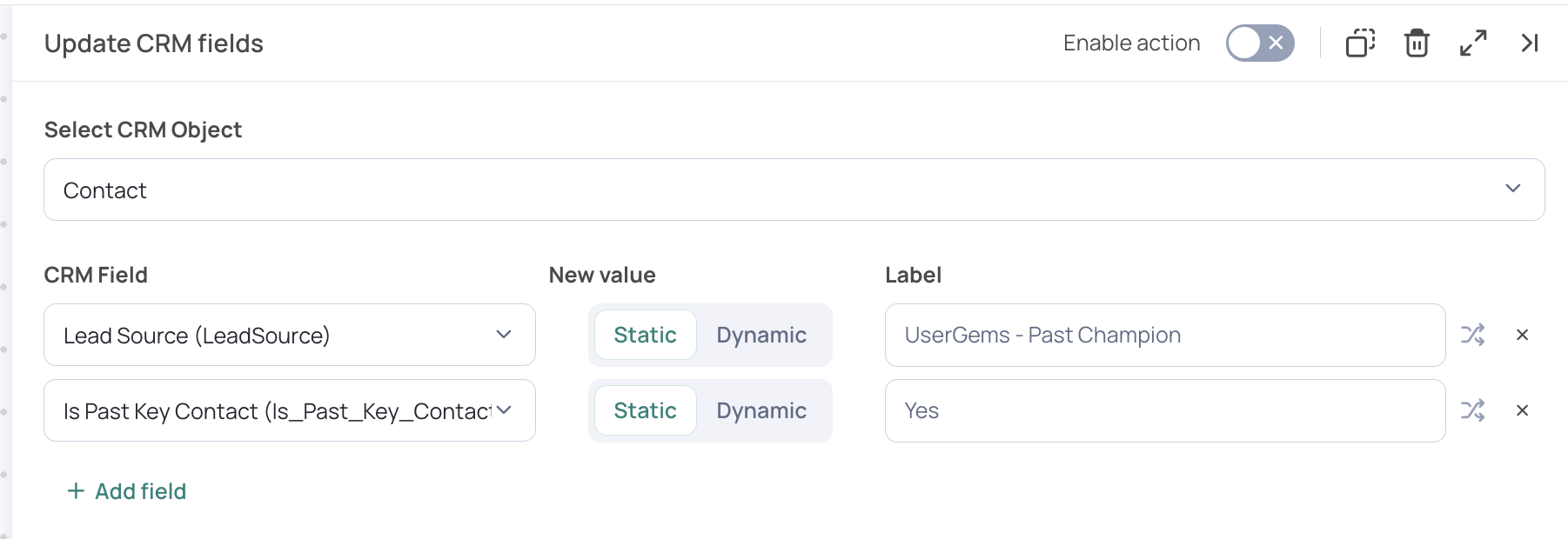Image resolution: width=1568 pixels, height=539 pixels.
Task: Click the Label column heading
Action: (x=913, y=275)
